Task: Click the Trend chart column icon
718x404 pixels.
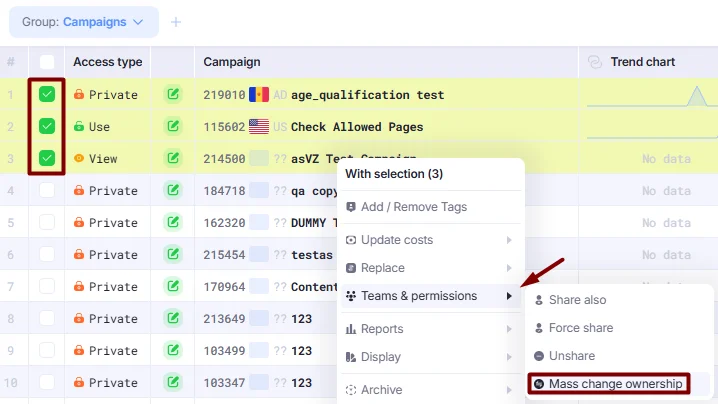Action: pyautogui.click(x=595, y=62)
